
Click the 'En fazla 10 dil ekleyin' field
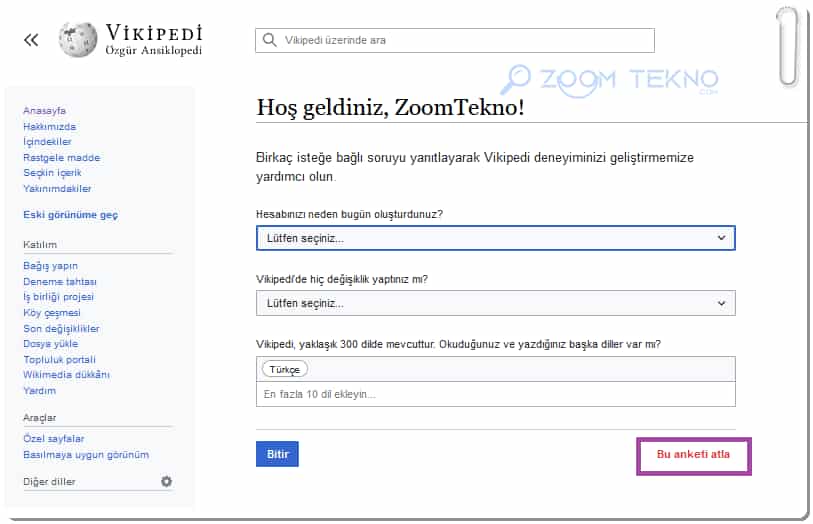[495, 394]
